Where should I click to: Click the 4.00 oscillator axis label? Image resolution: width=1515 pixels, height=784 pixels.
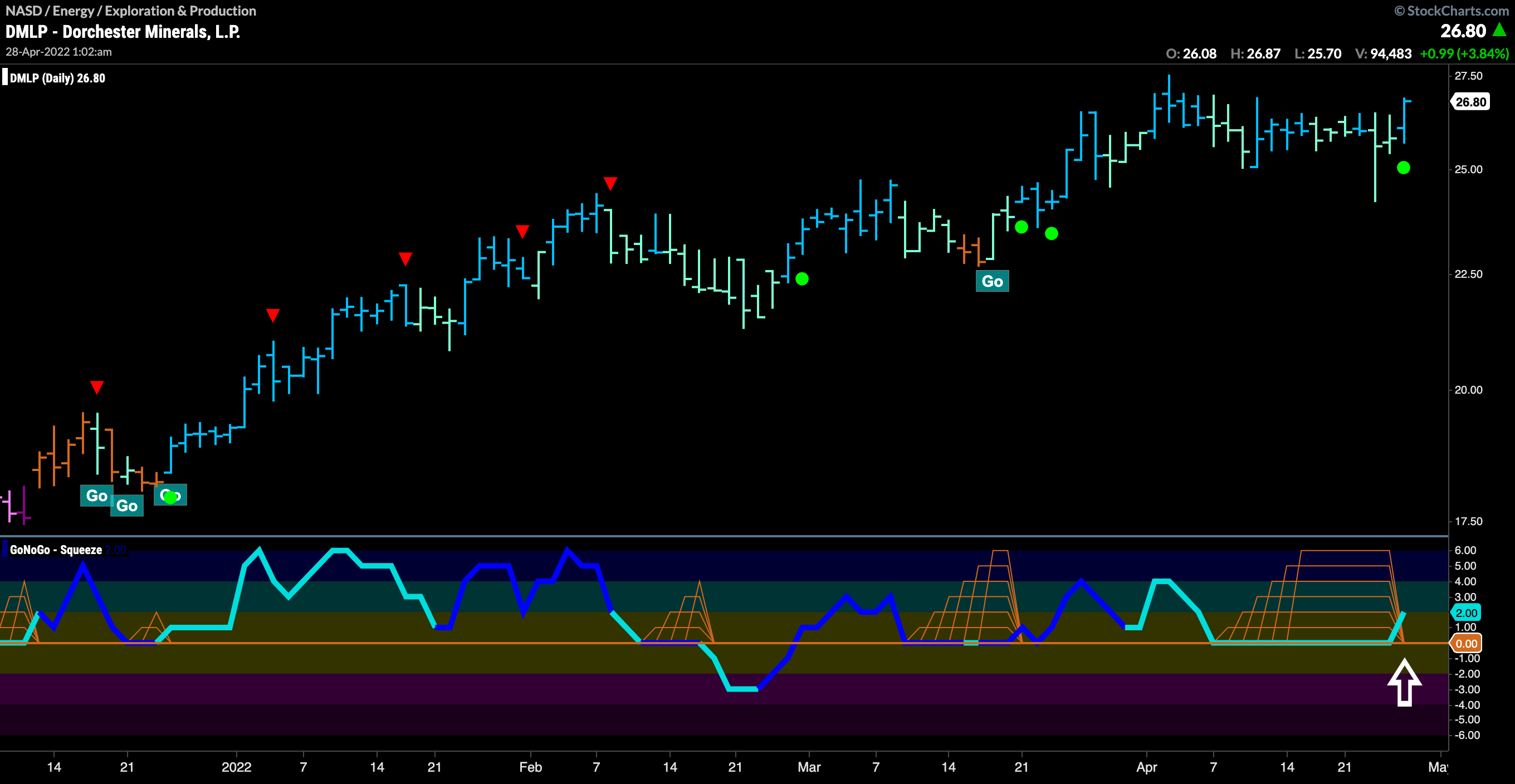pyautogui.click(x=1465, y=582)
